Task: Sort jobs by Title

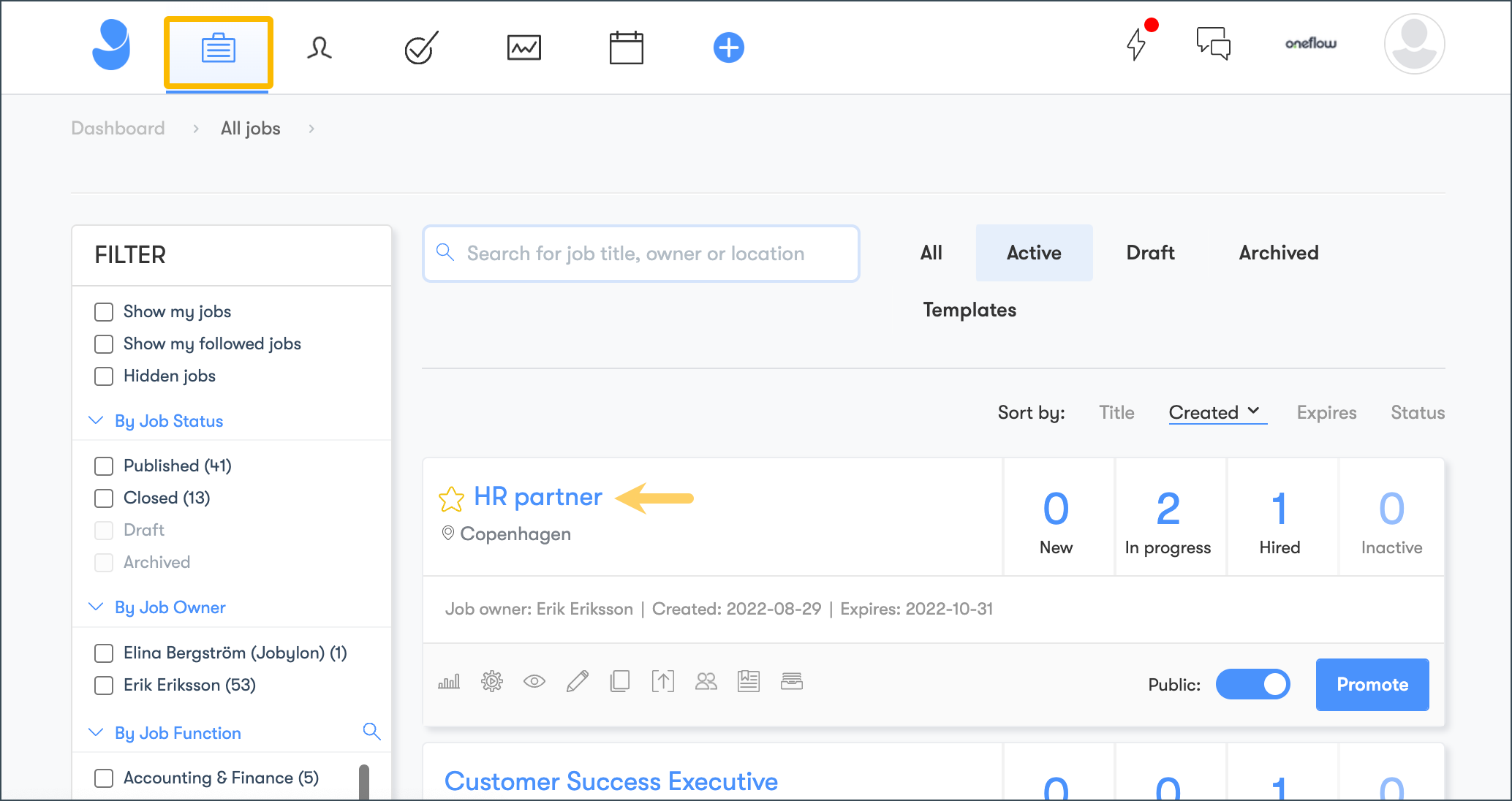Action: tap(1116, 413)
